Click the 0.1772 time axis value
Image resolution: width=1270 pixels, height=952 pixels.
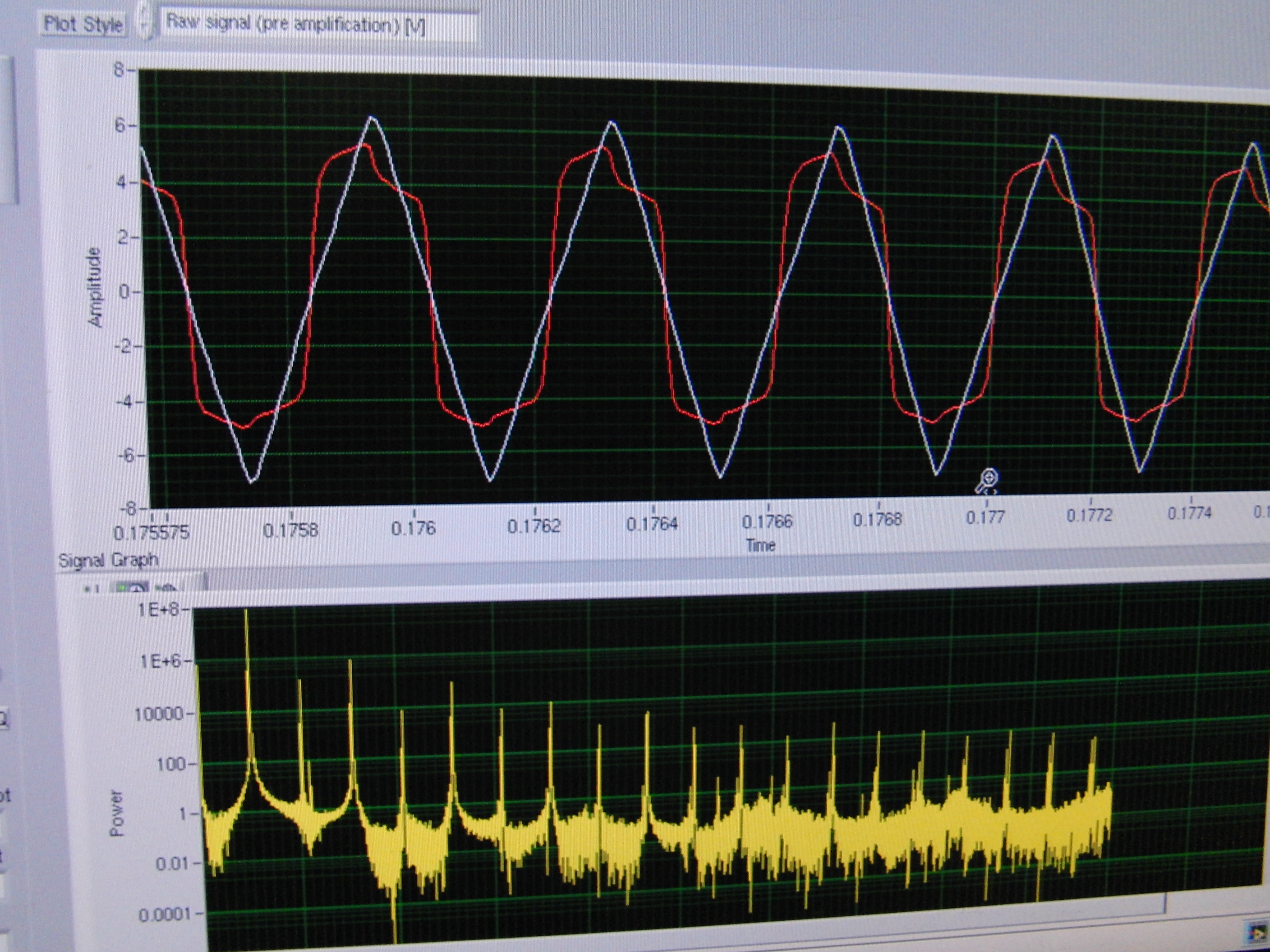pos(1090,515)
